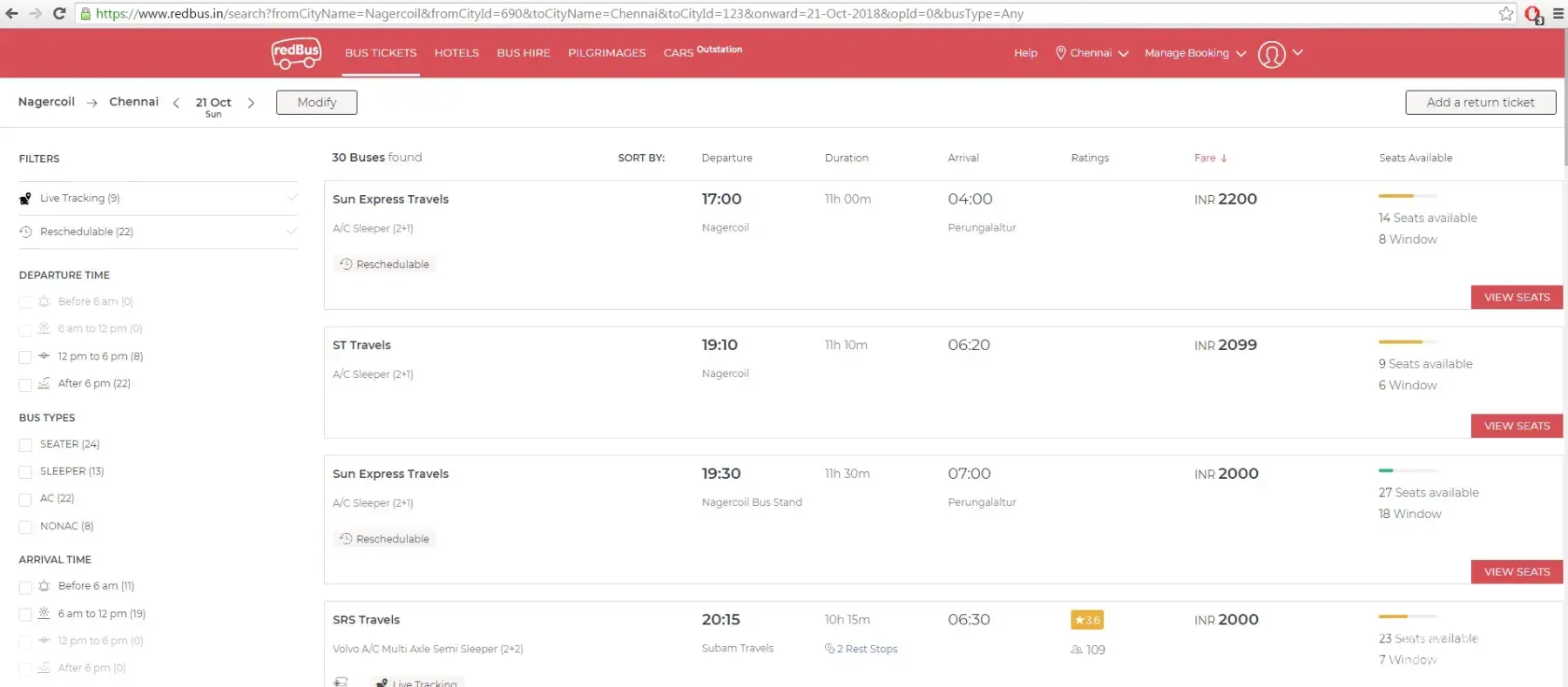Enable the After 6 pm departure filter
Viewport: 1568px width, 687px height.
(x=25, y=384)
